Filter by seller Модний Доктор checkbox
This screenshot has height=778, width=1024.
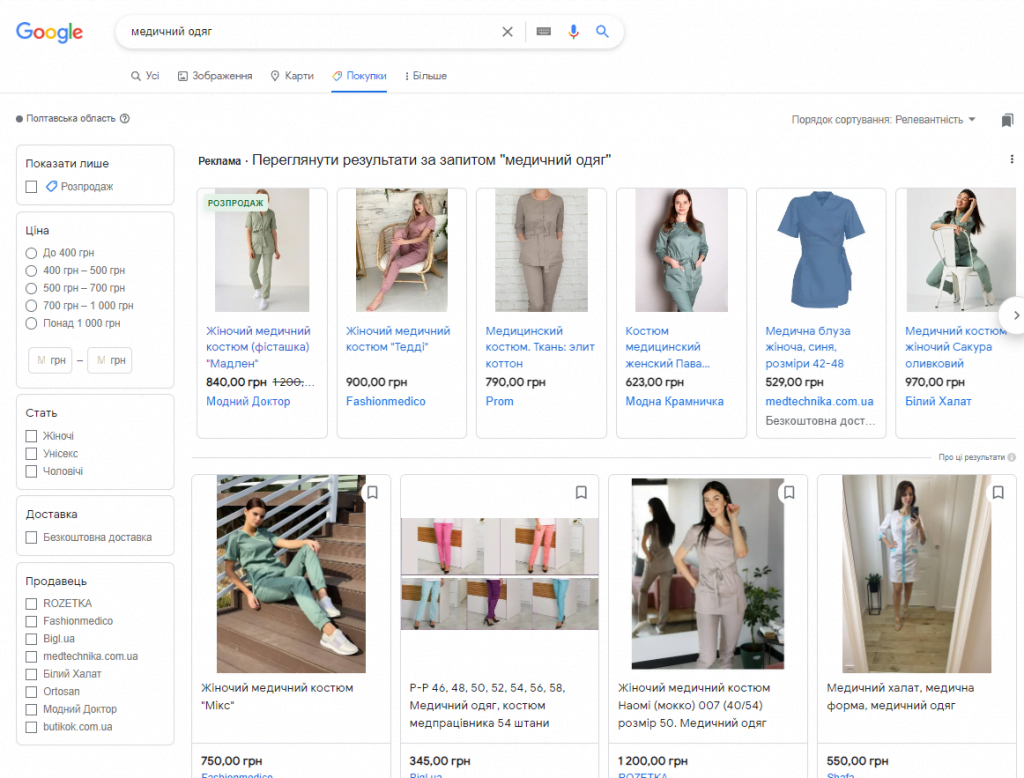tap(31, 709)
